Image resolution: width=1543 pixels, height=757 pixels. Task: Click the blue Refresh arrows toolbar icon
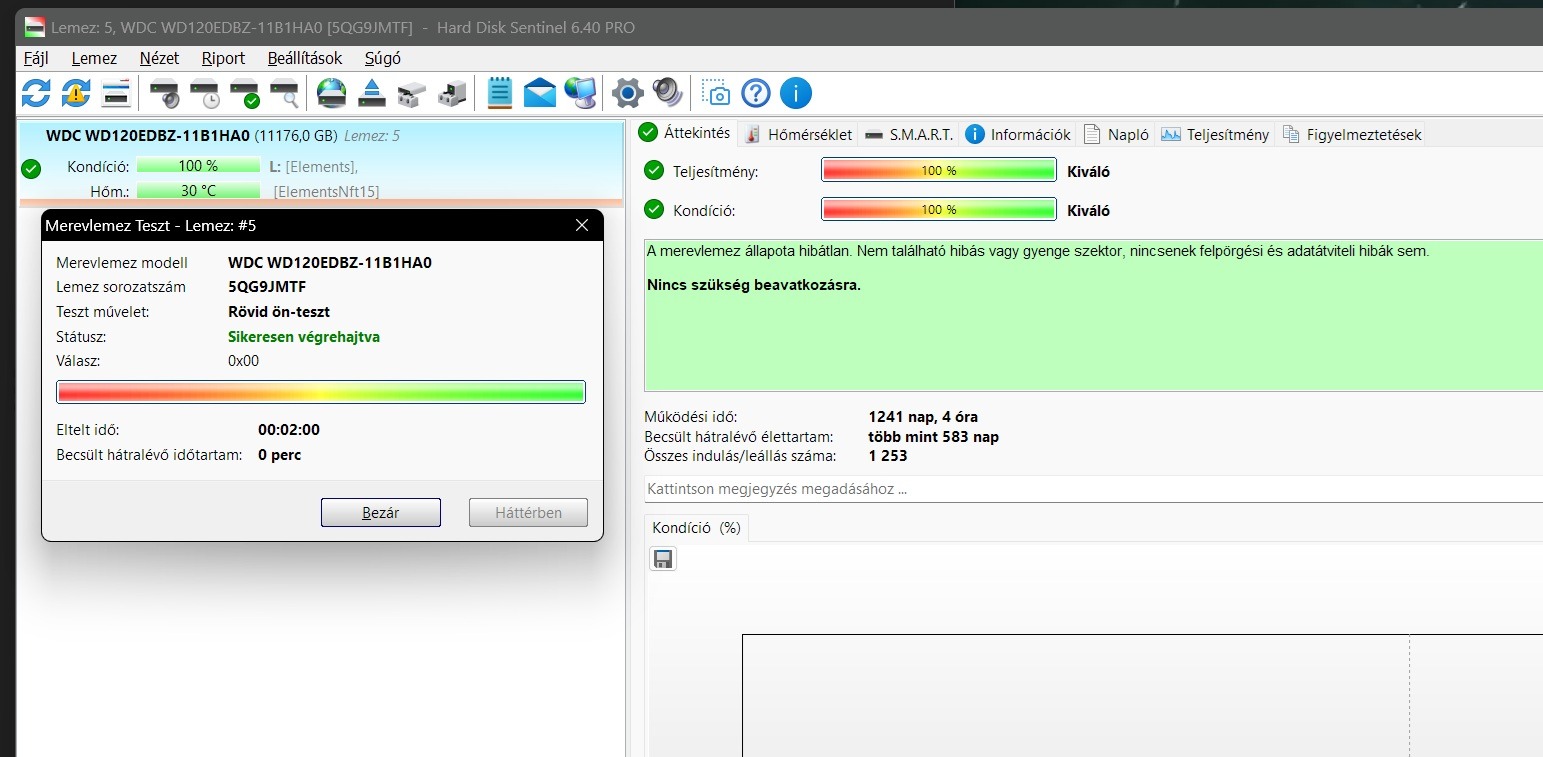point(36,93)
